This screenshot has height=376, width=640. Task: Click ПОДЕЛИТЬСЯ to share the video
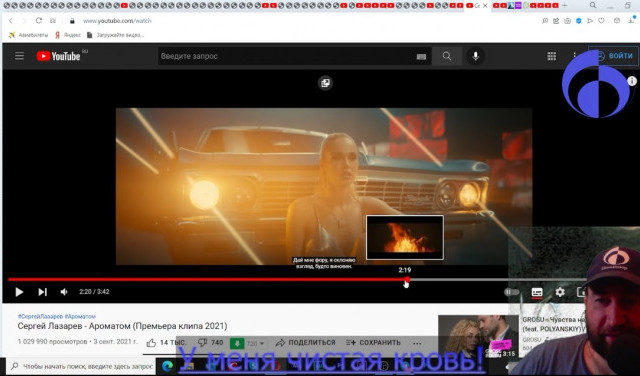tap(305, 343)
